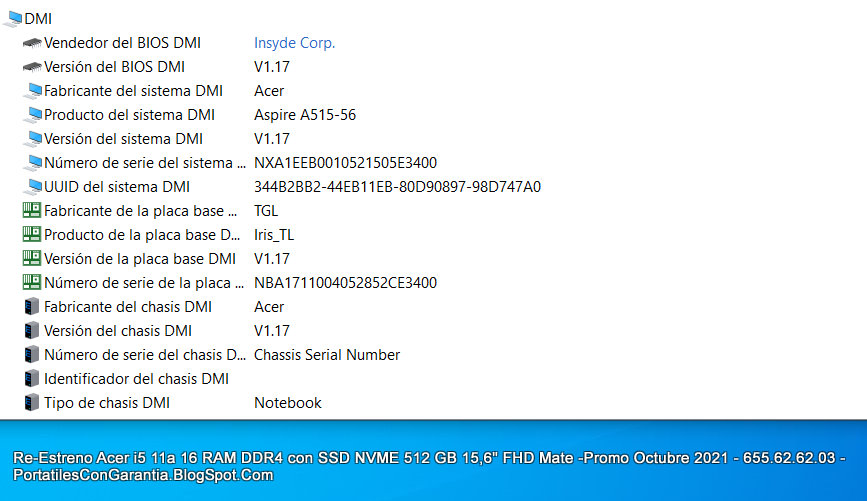867x501 pixels.
Task: Select the Versión del chasis DMI label
Action: (x=118, y=331)
